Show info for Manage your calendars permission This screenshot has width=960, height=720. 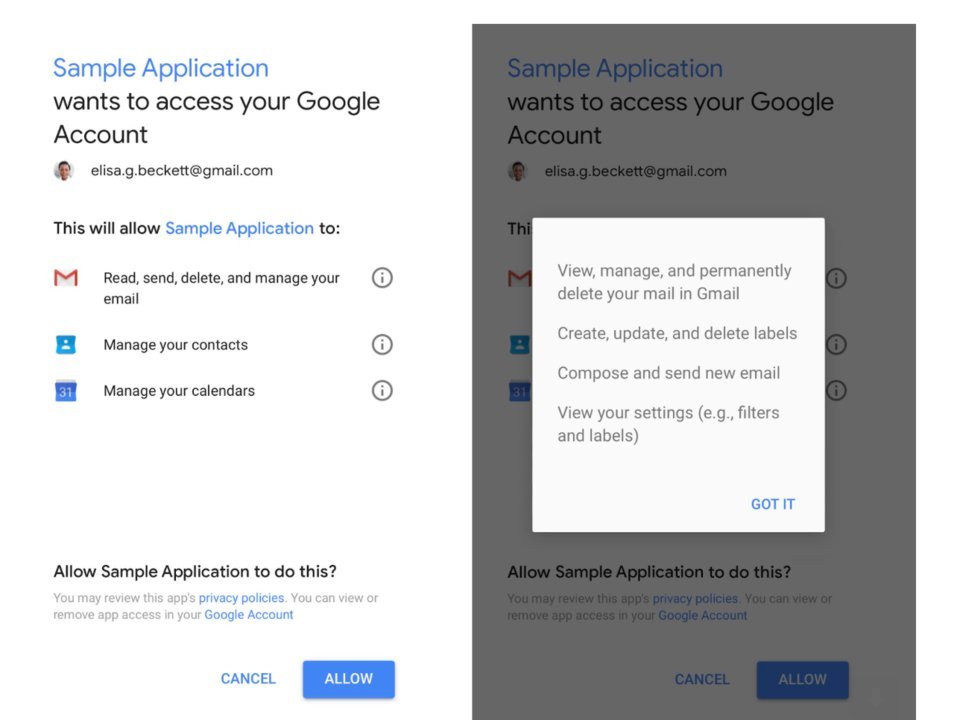click(x=382, y=391)
